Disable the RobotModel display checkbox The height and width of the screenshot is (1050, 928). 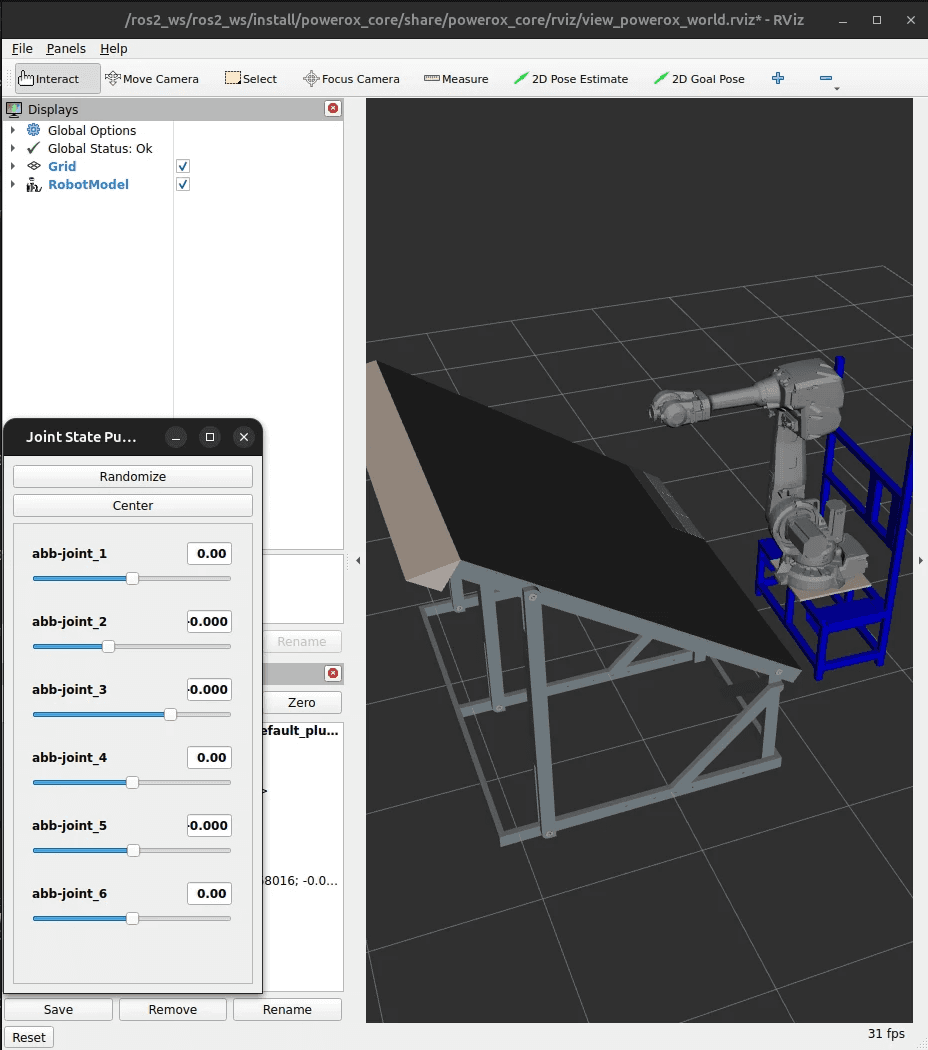(183, 184)
